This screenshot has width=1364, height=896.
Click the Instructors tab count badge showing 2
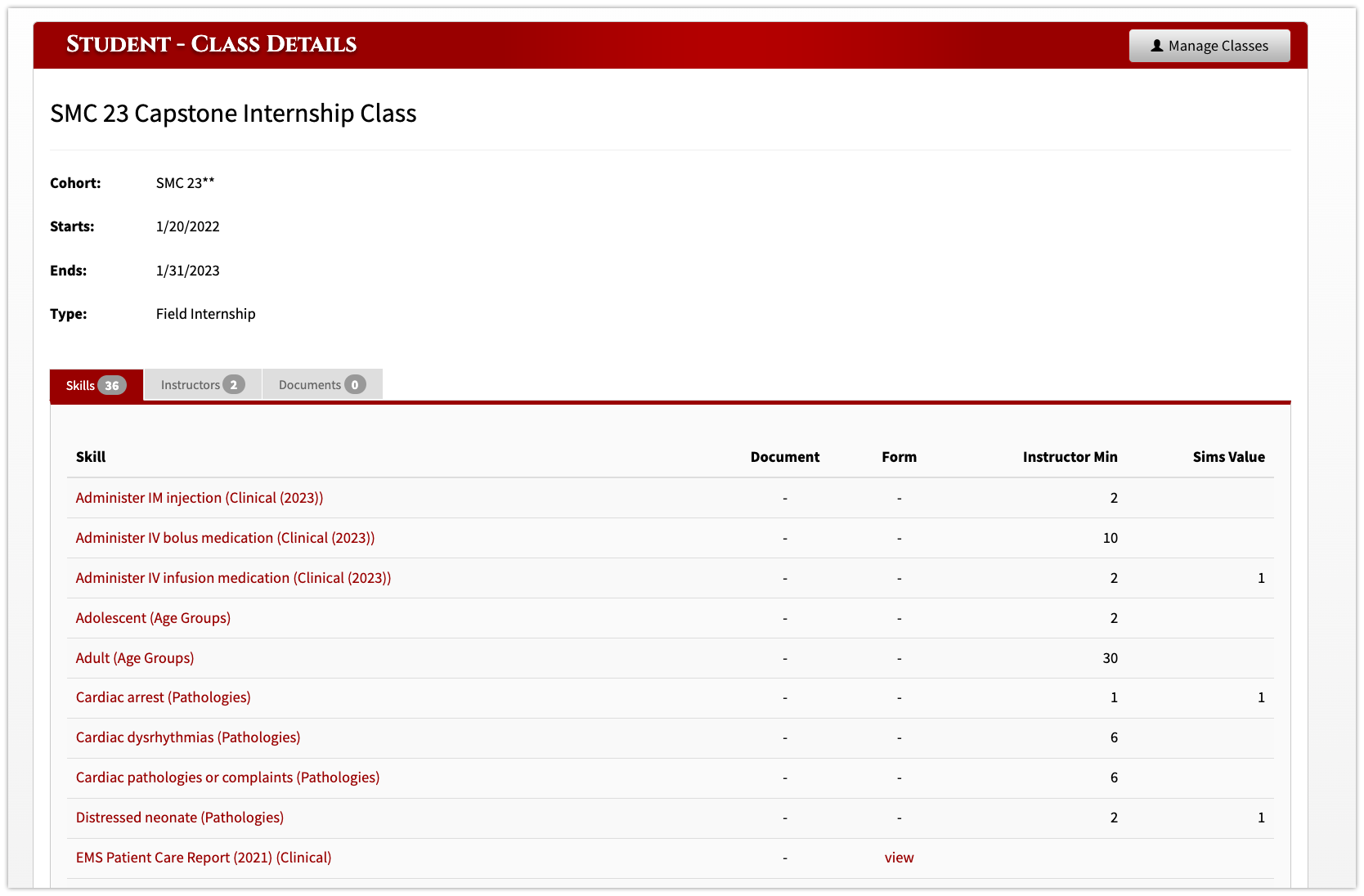click(x=235, y=384)
